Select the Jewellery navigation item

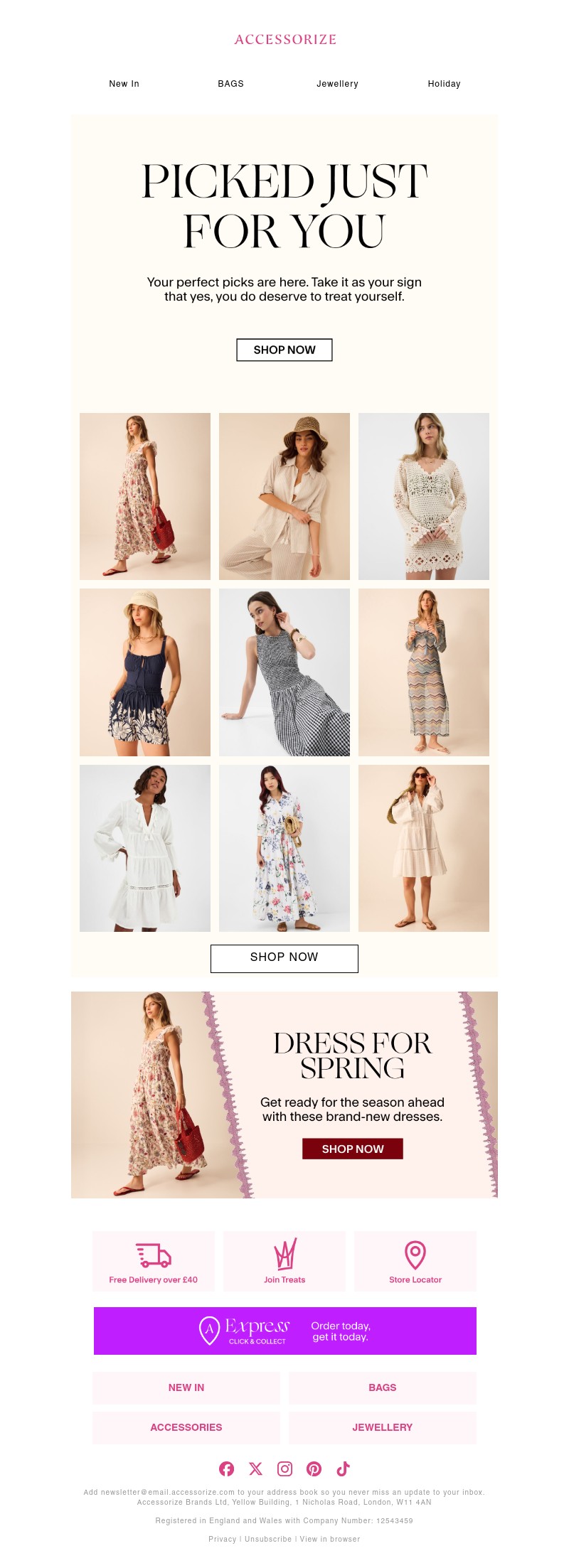click(338, 84)
